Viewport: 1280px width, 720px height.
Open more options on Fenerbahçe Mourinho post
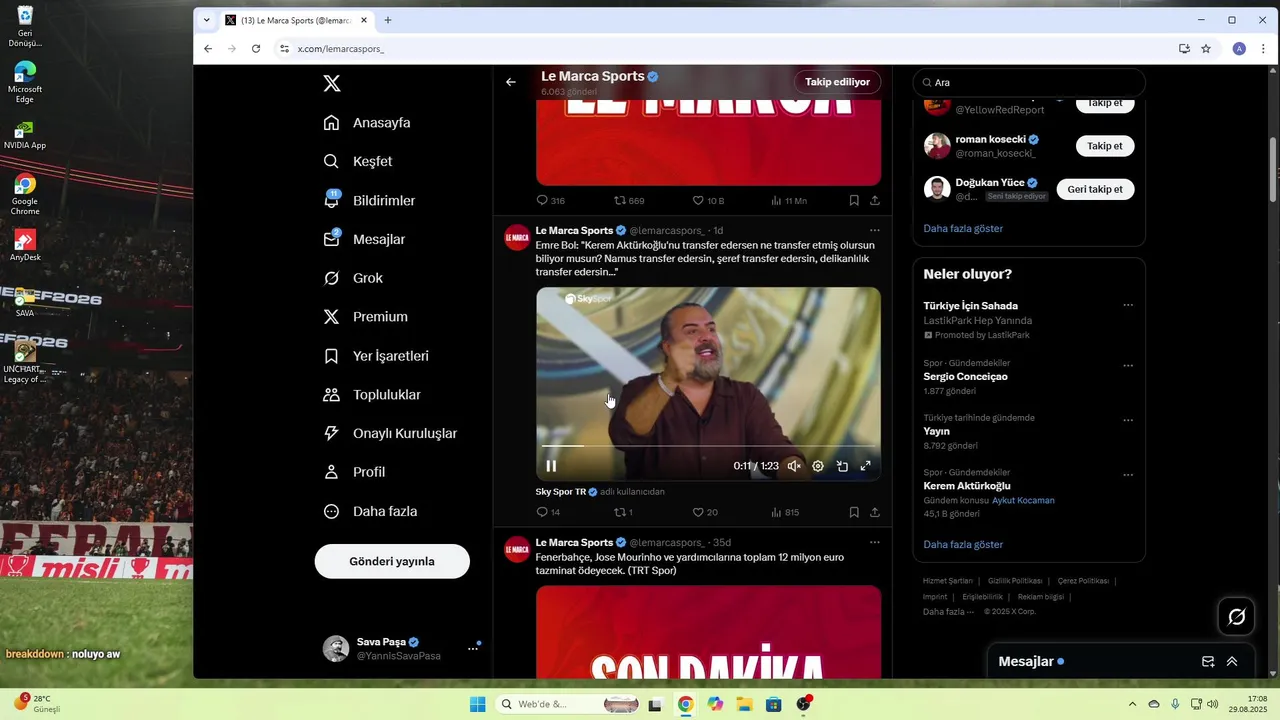click(874, 542)
